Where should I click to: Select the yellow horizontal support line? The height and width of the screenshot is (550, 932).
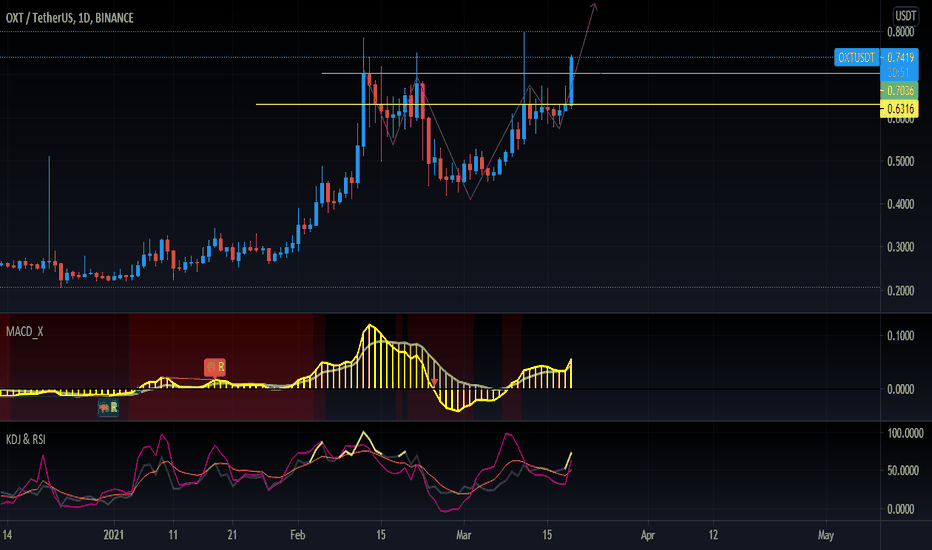568,105
